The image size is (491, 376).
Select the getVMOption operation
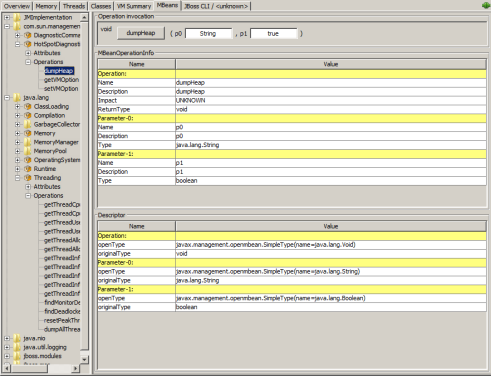click(61, 80)
